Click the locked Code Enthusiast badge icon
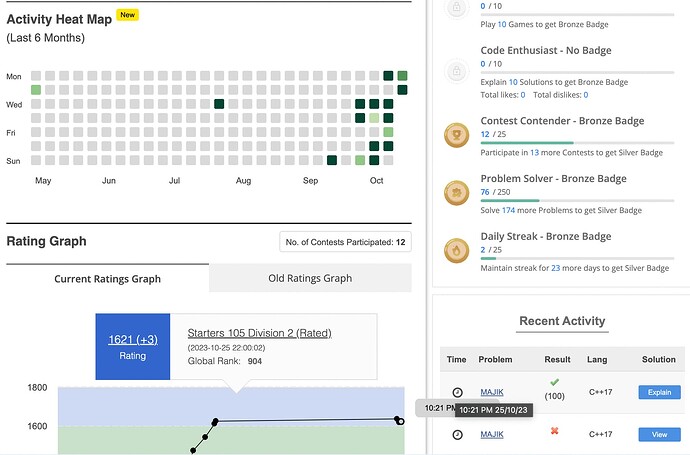Screen dimensions: 690x455 click(456, 70)
